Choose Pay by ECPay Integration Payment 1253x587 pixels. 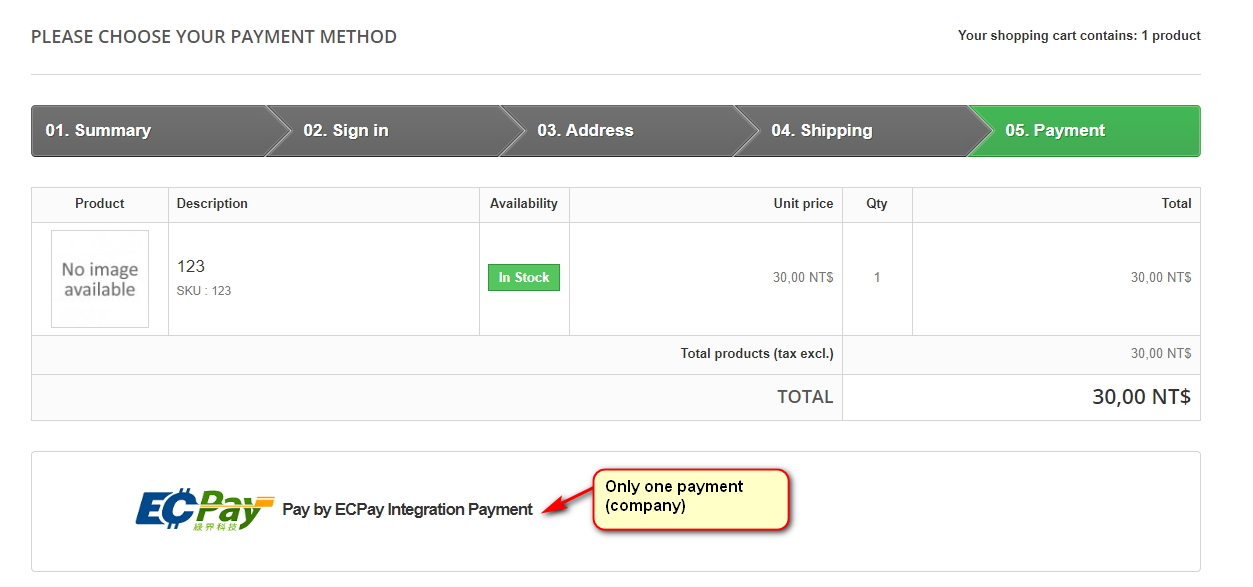click(x=407, y=509)
